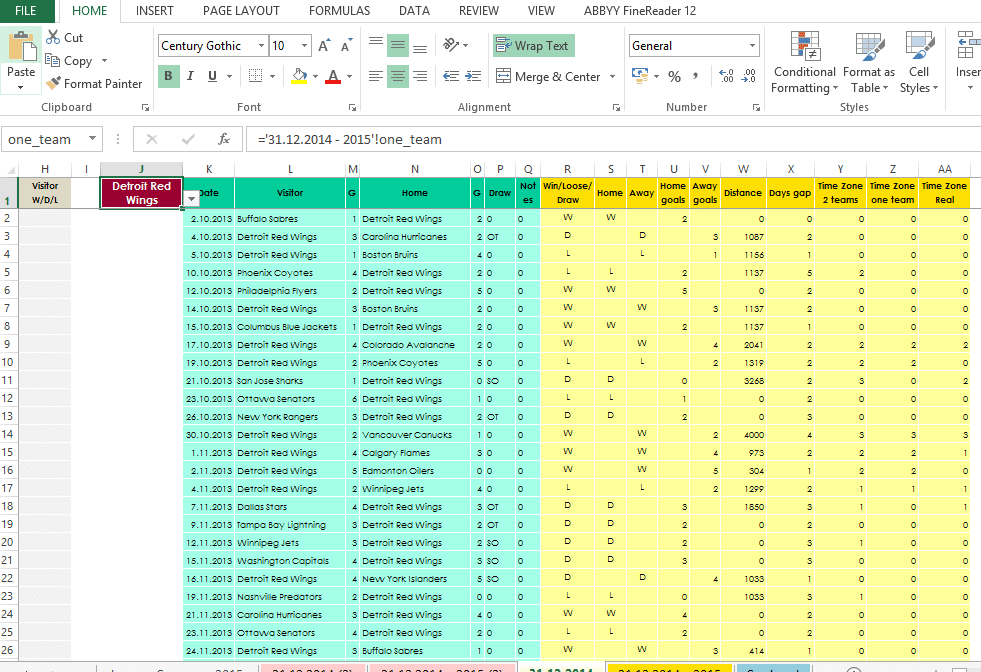Click Merge & Center
Screen dimensions: 981x672
click(x=549, y=76)
